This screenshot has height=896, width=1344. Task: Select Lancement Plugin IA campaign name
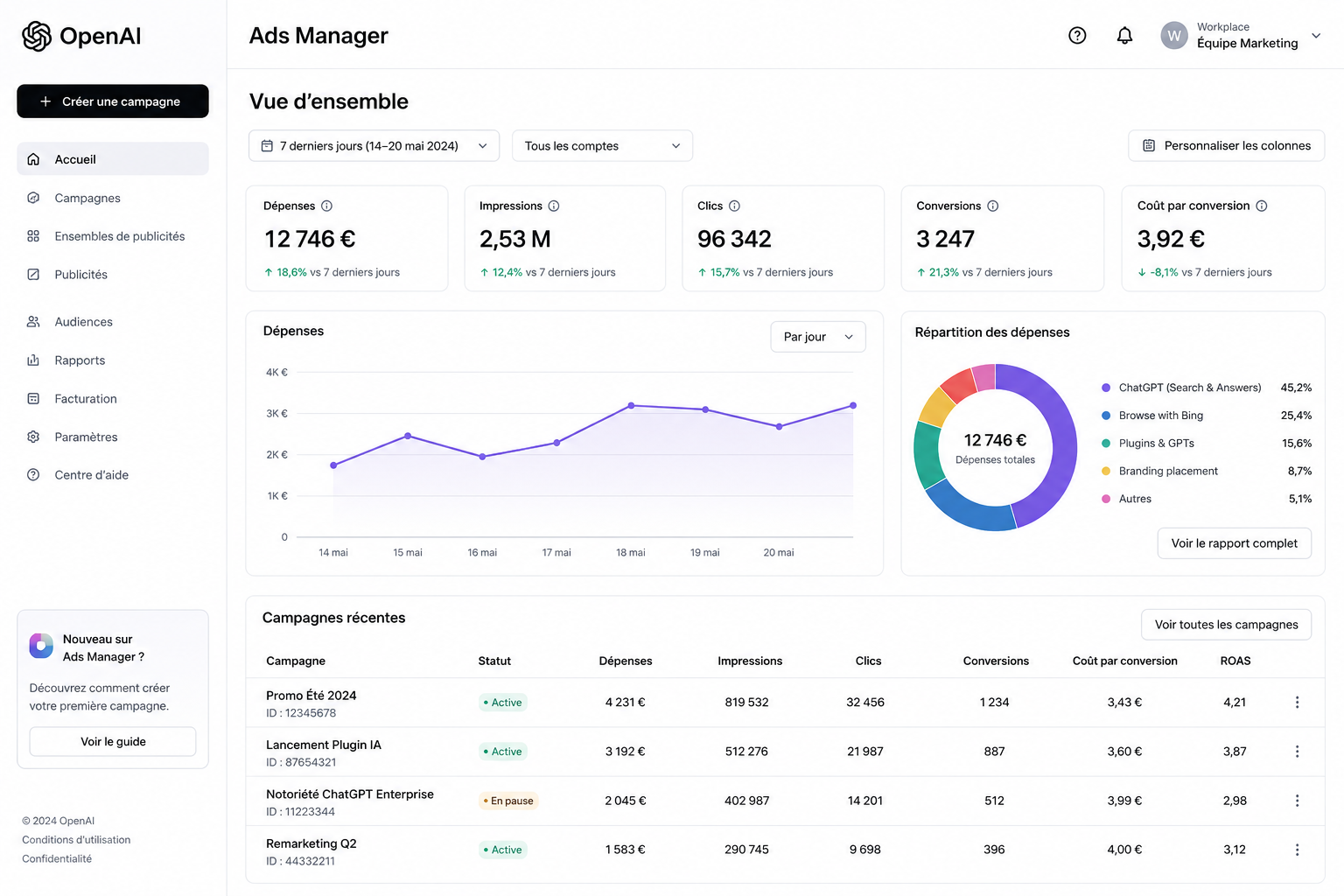324,745
